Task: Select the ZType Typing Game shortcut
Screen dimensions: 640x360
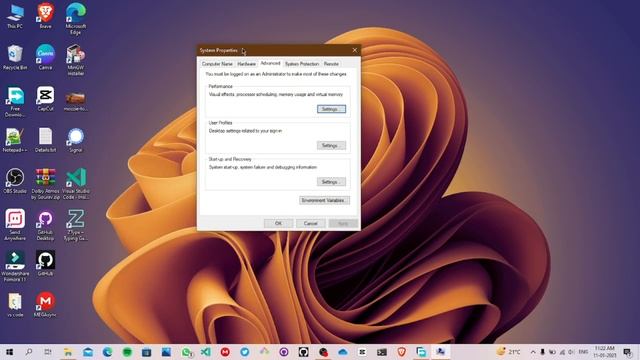Action: coord(76,225)
